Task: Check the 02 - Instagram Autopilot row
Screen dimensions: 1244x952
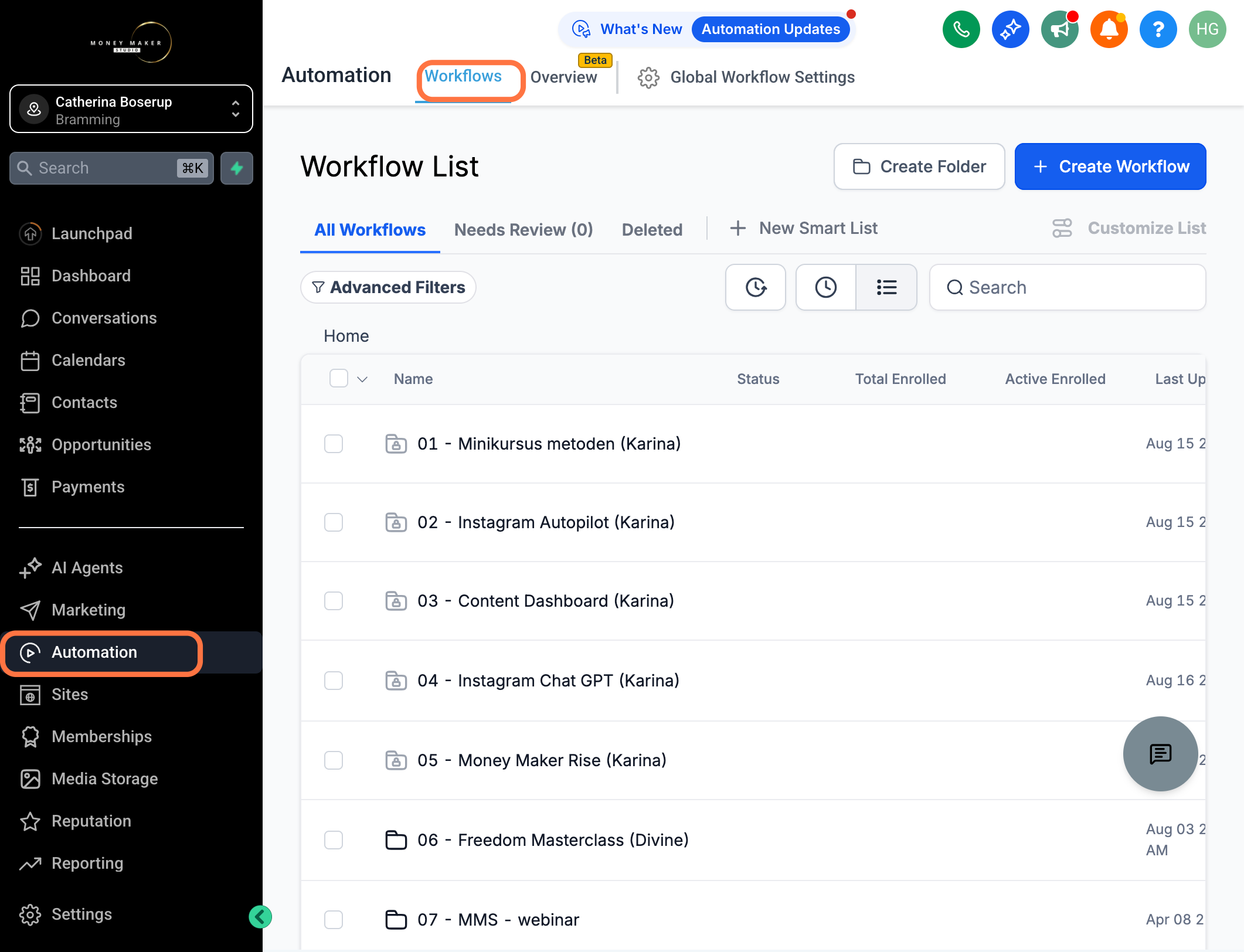Action: click(334, 522)
